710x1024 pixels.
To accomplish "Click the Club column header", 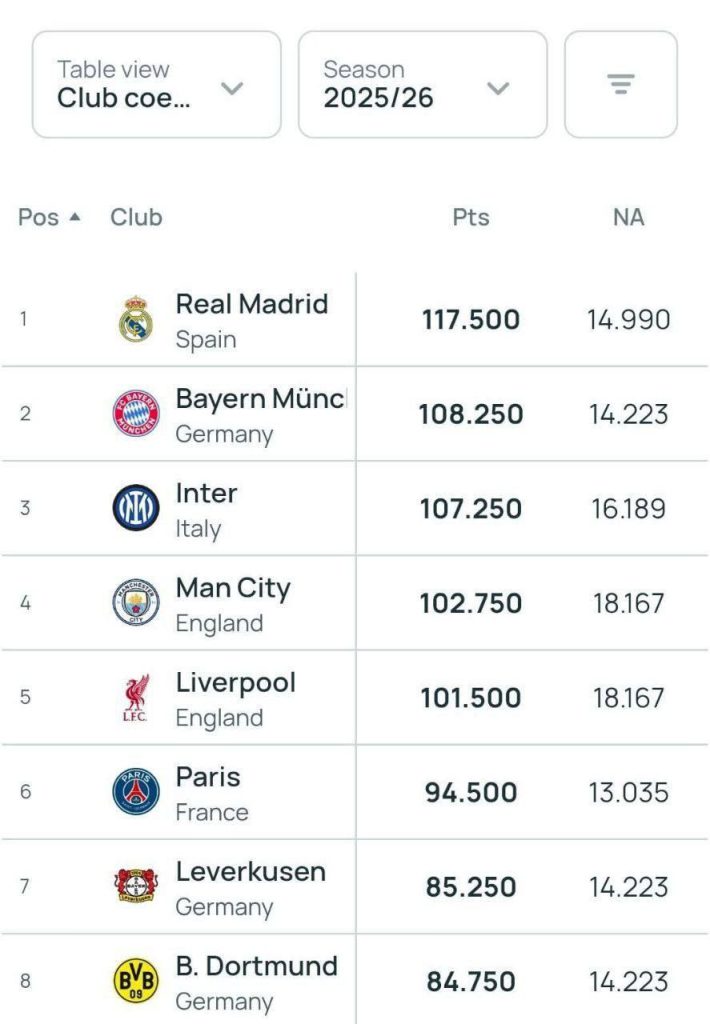I will (136, 217).
